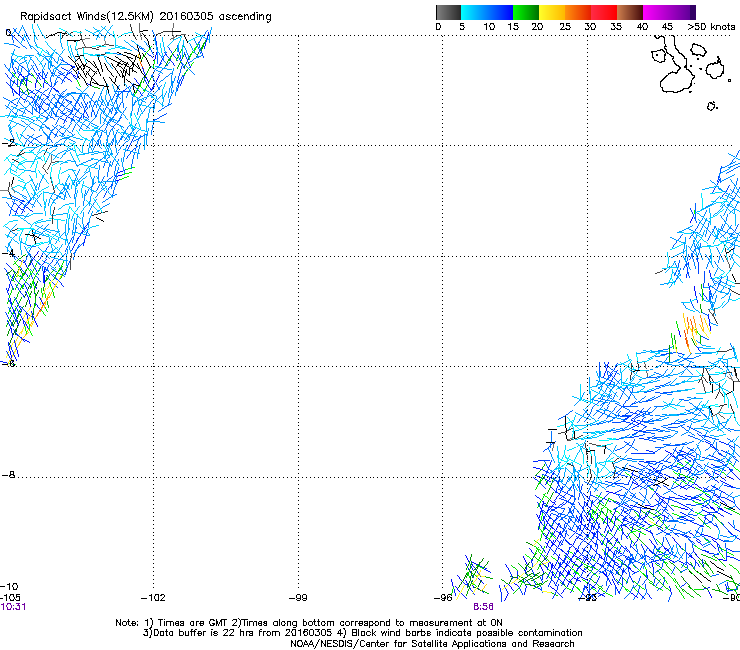Click the magenta 40-45 knots color segment

coord(656,12)
